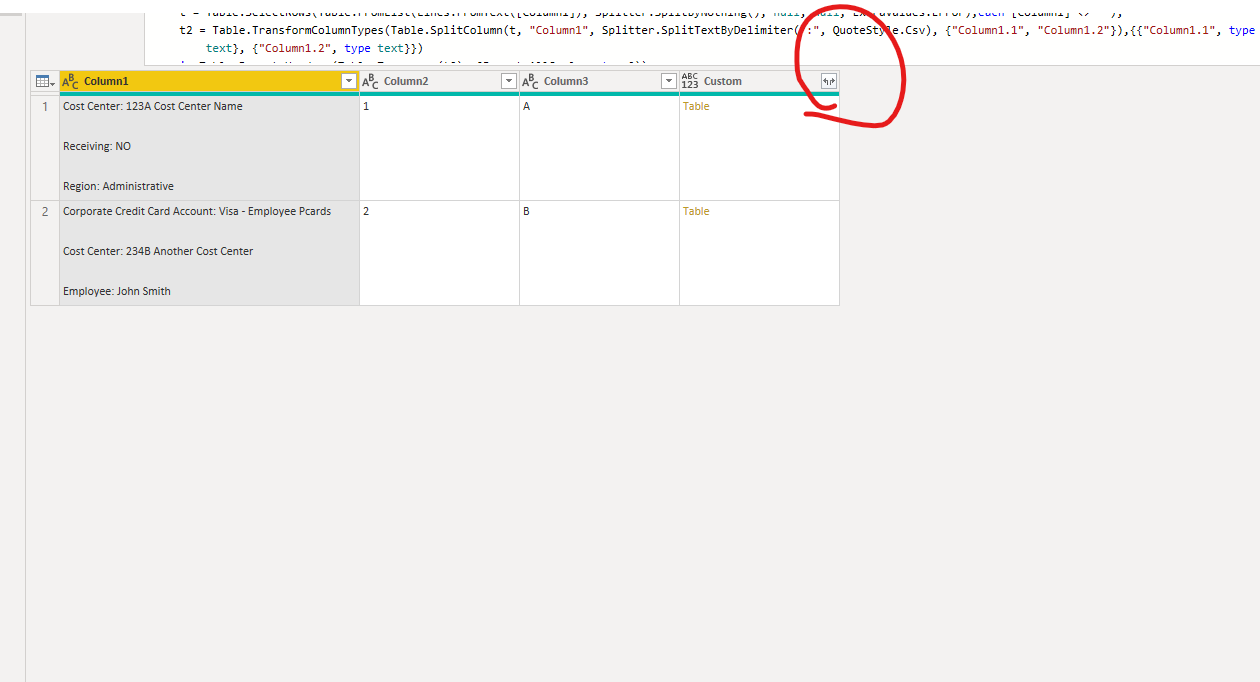This screenshot has height=682, width=1260.
Task: Click the Column2 cell with value 1
Action: tap(439, 148)
